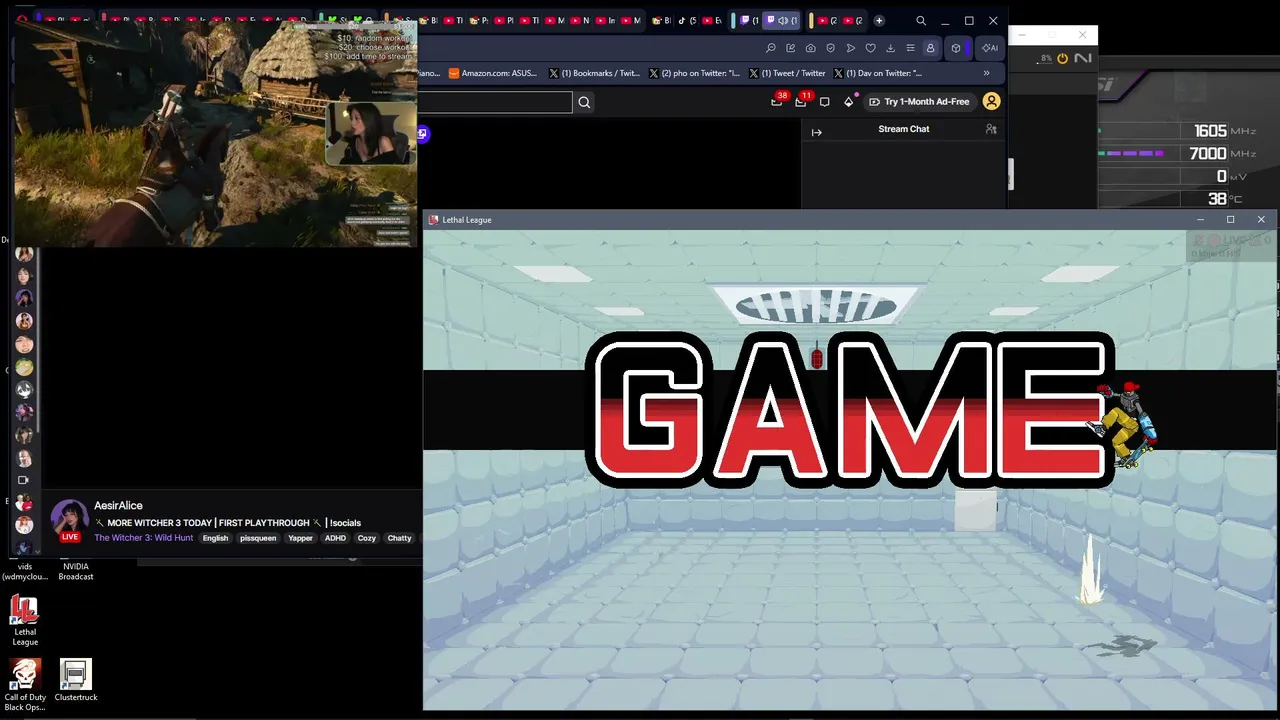Click the Chatty stream tag
The height and width of the screenshot is (720, 1280).
399,538
